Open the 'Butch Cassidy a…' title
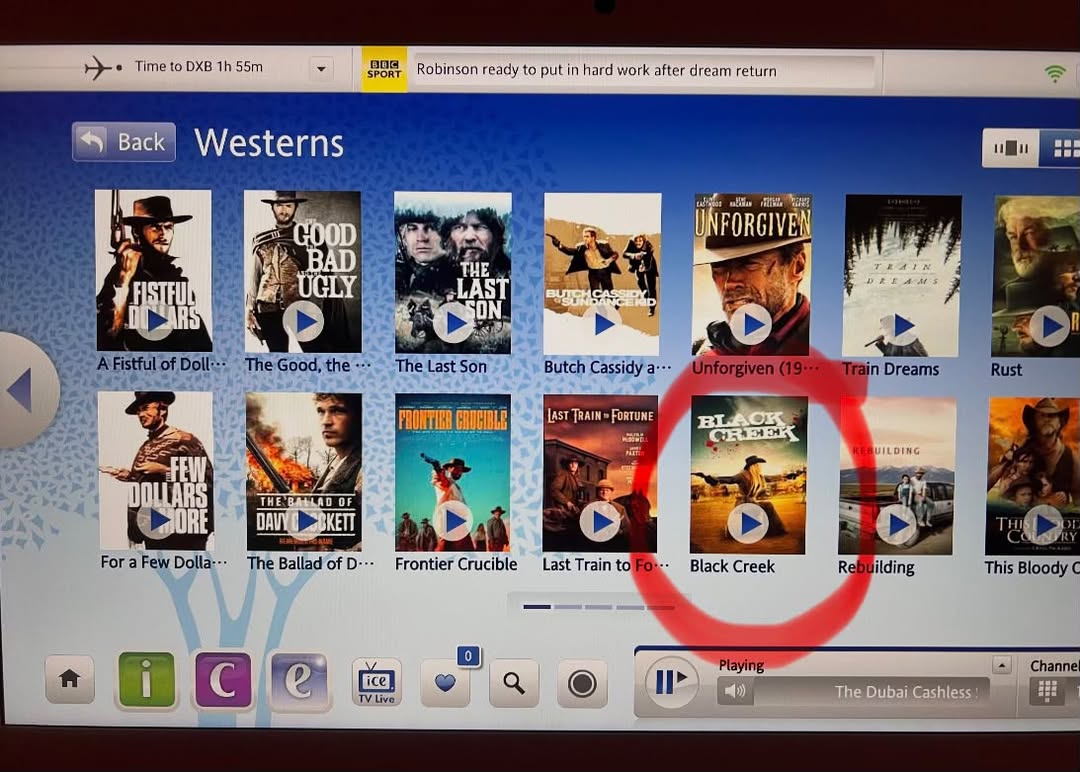1080x772 pixels. pos(607,368)
